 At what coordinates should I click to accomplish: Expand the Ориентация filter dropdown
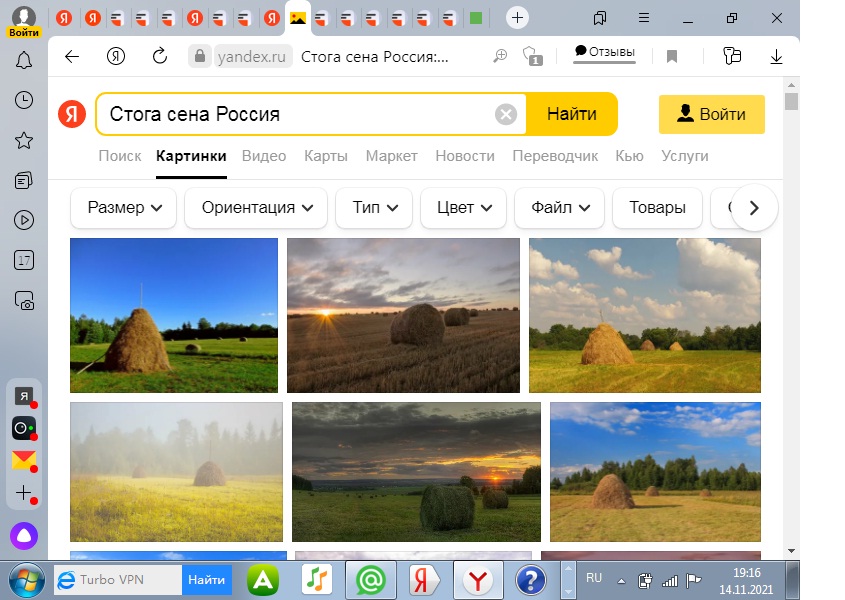point(256,208)
